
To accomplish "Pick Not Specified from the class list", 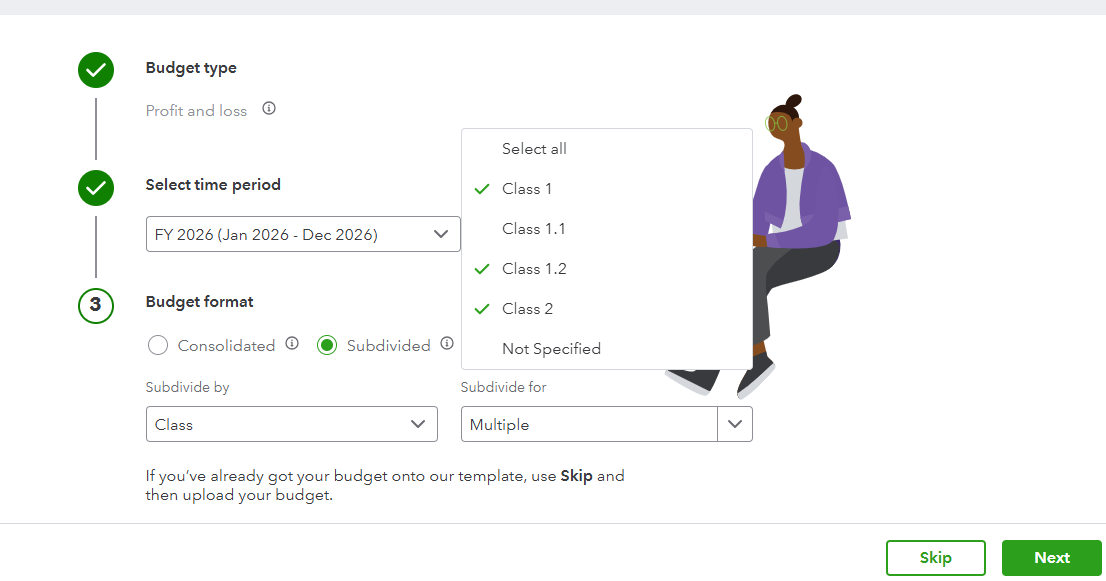I will (x=551, y=349).
